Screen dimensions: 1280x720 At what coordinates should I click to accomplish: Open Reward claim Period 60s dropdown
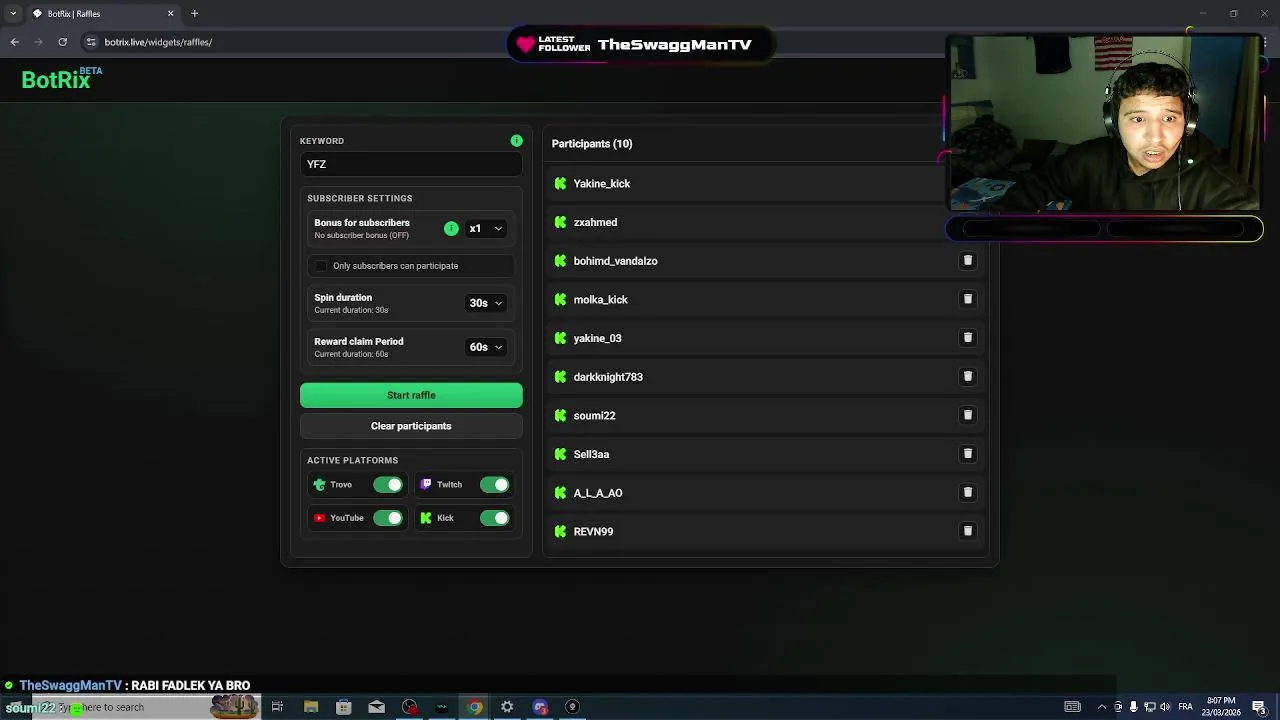486,347
